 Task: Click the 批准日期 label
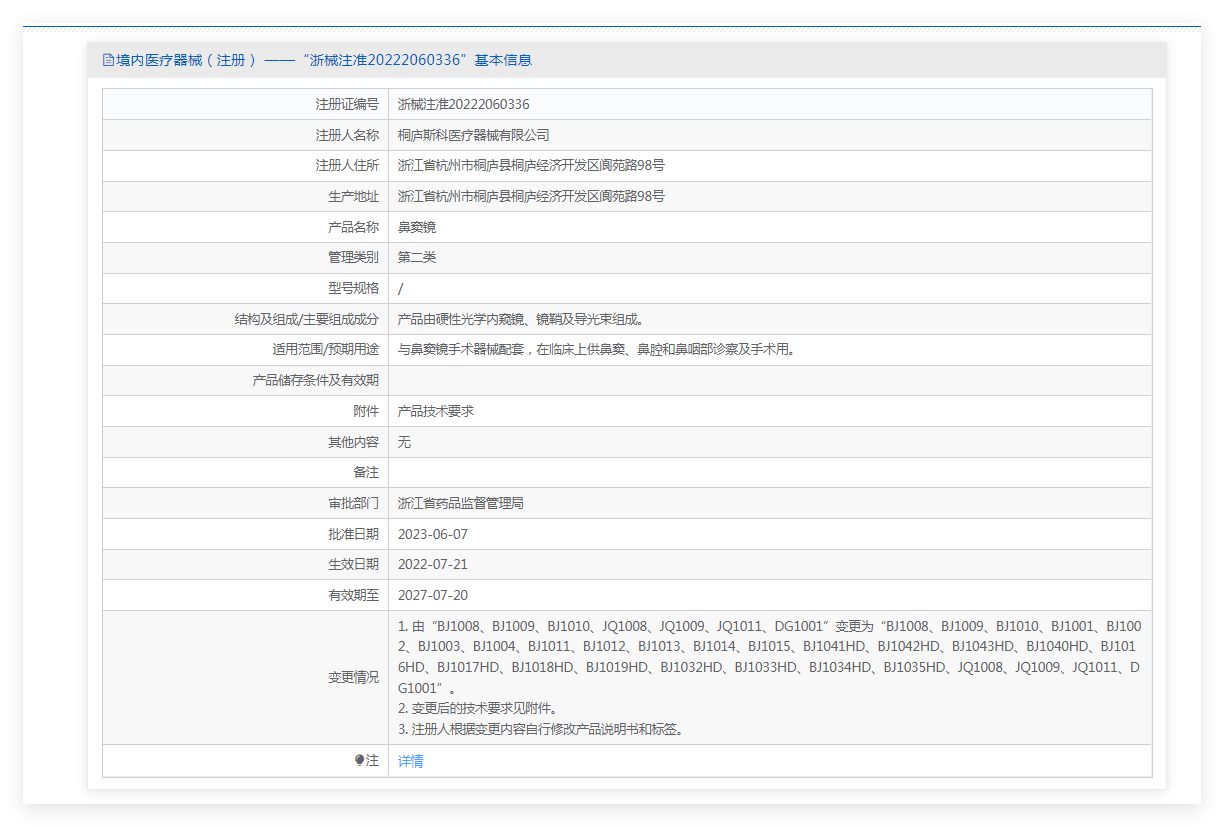(x=354, y=534)
